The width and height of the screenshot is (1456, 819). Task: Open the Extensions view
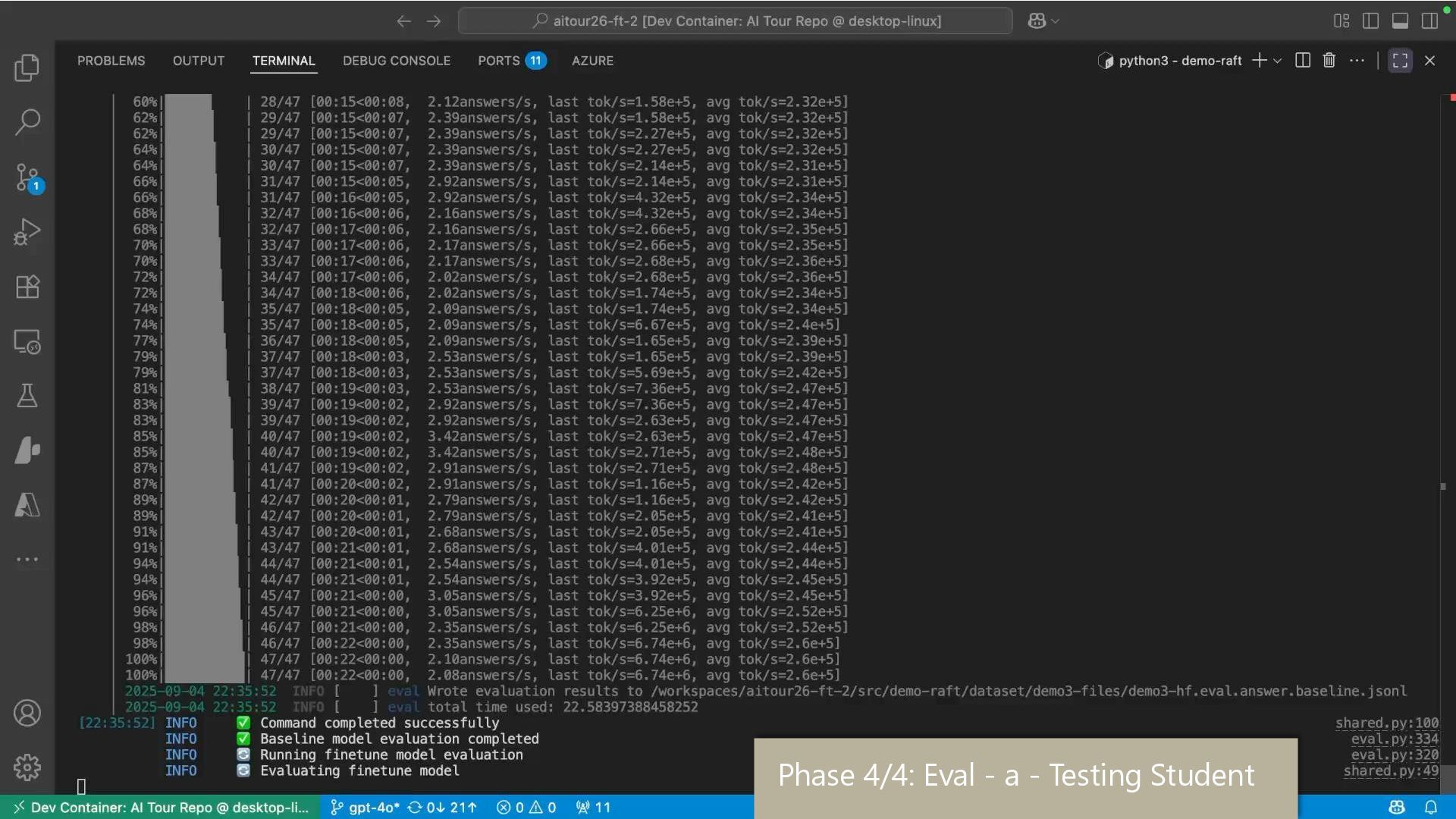coord(27,287)
